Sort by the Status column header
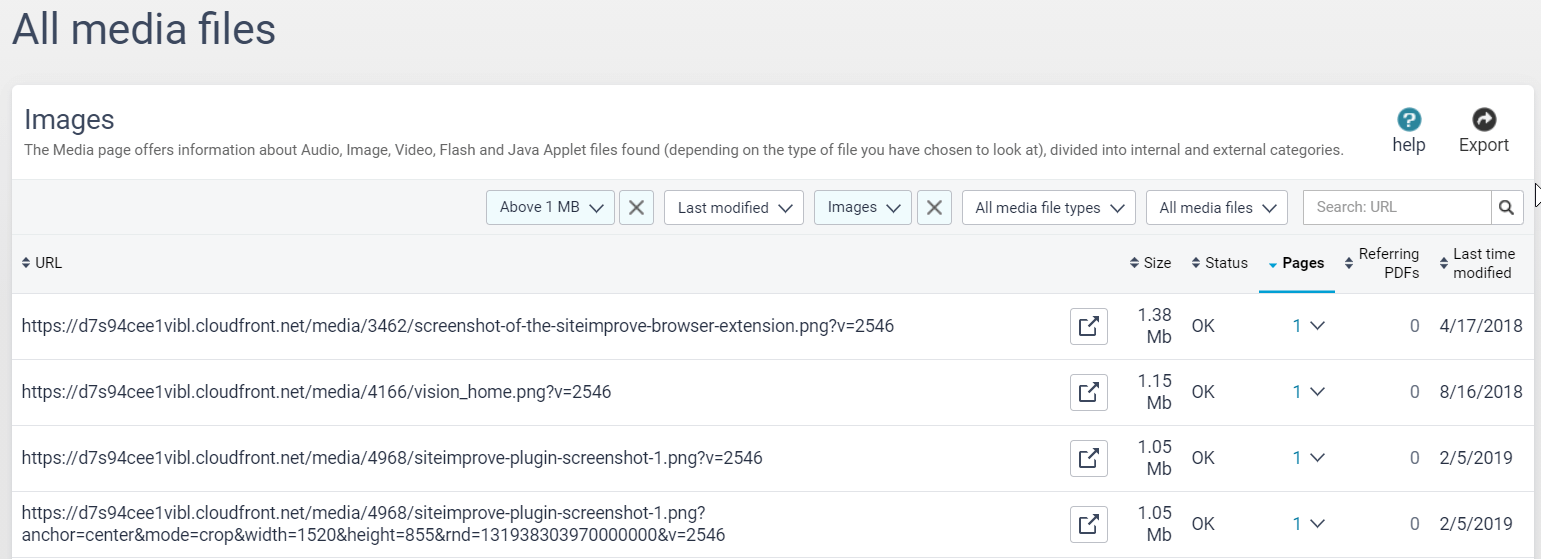 pos(1220,263)
